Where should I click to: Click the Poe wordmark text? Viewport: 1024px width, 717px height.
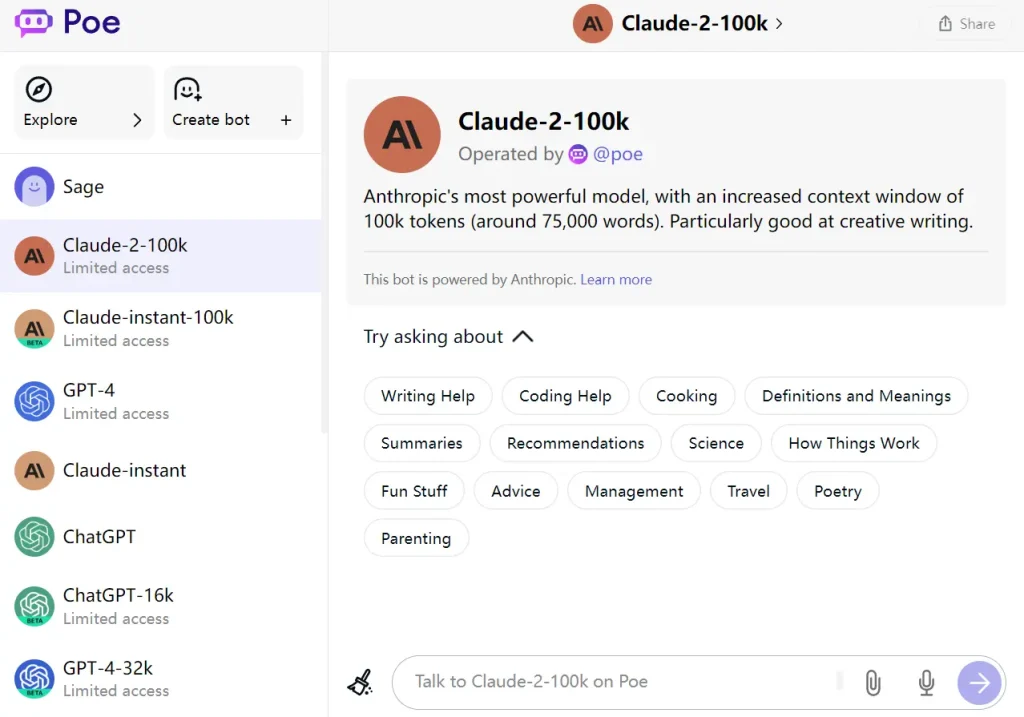pyautogui.click(x=92, y=23)
